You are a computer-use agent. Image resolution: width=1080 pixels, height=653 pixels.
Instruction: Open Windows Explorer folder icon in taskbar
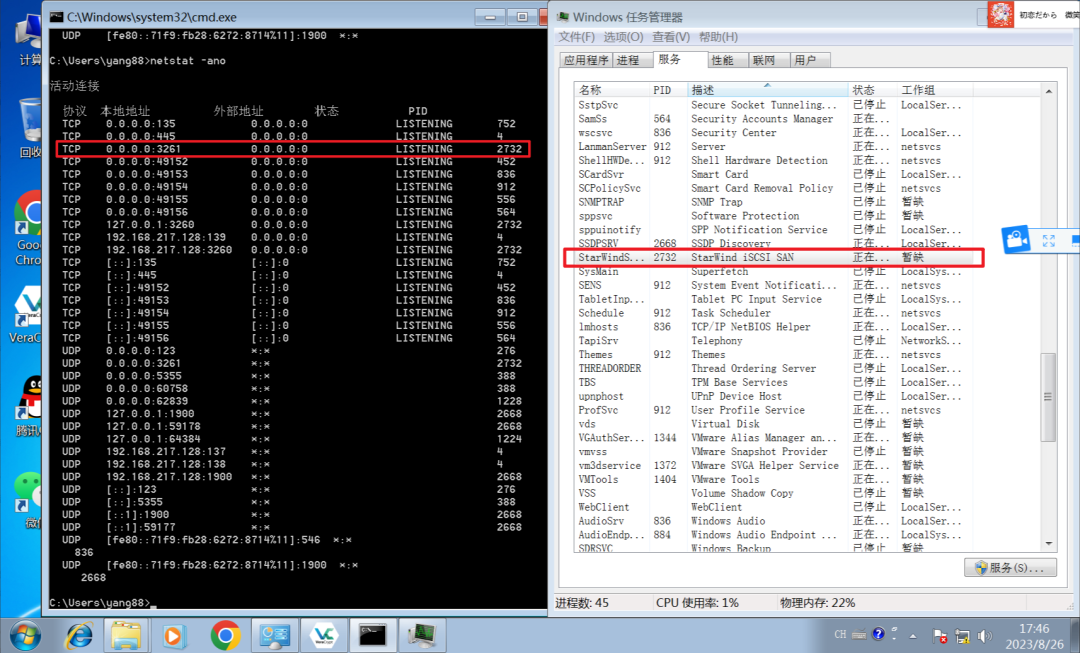[126, 635]
